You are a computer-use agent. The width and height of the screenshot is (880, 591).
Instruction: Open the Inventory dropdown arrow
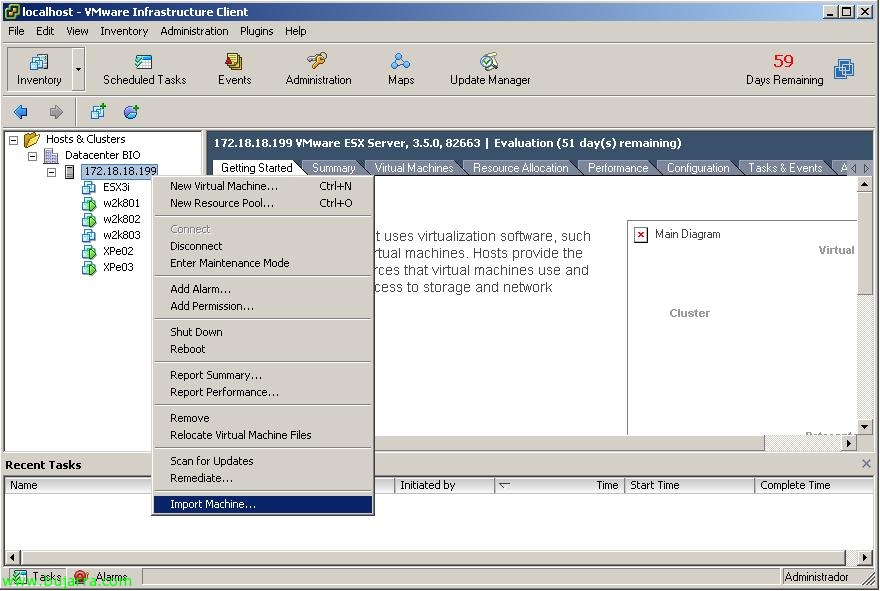click(79, 69)
